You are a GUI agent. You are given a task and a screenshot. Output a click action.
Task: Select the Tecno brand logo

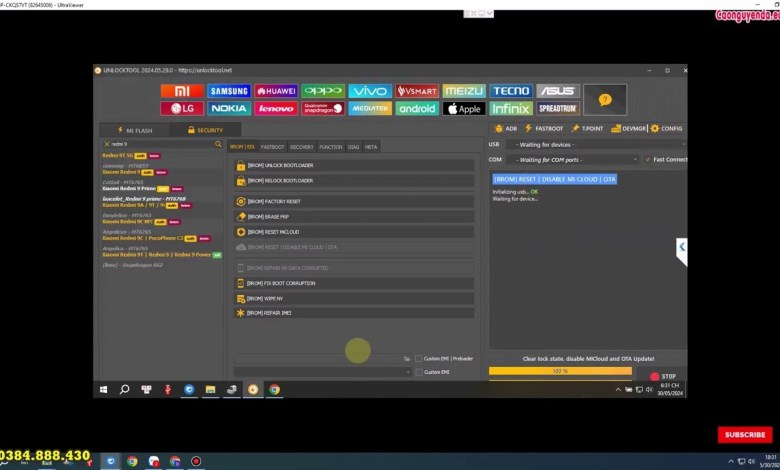[511, 91]
